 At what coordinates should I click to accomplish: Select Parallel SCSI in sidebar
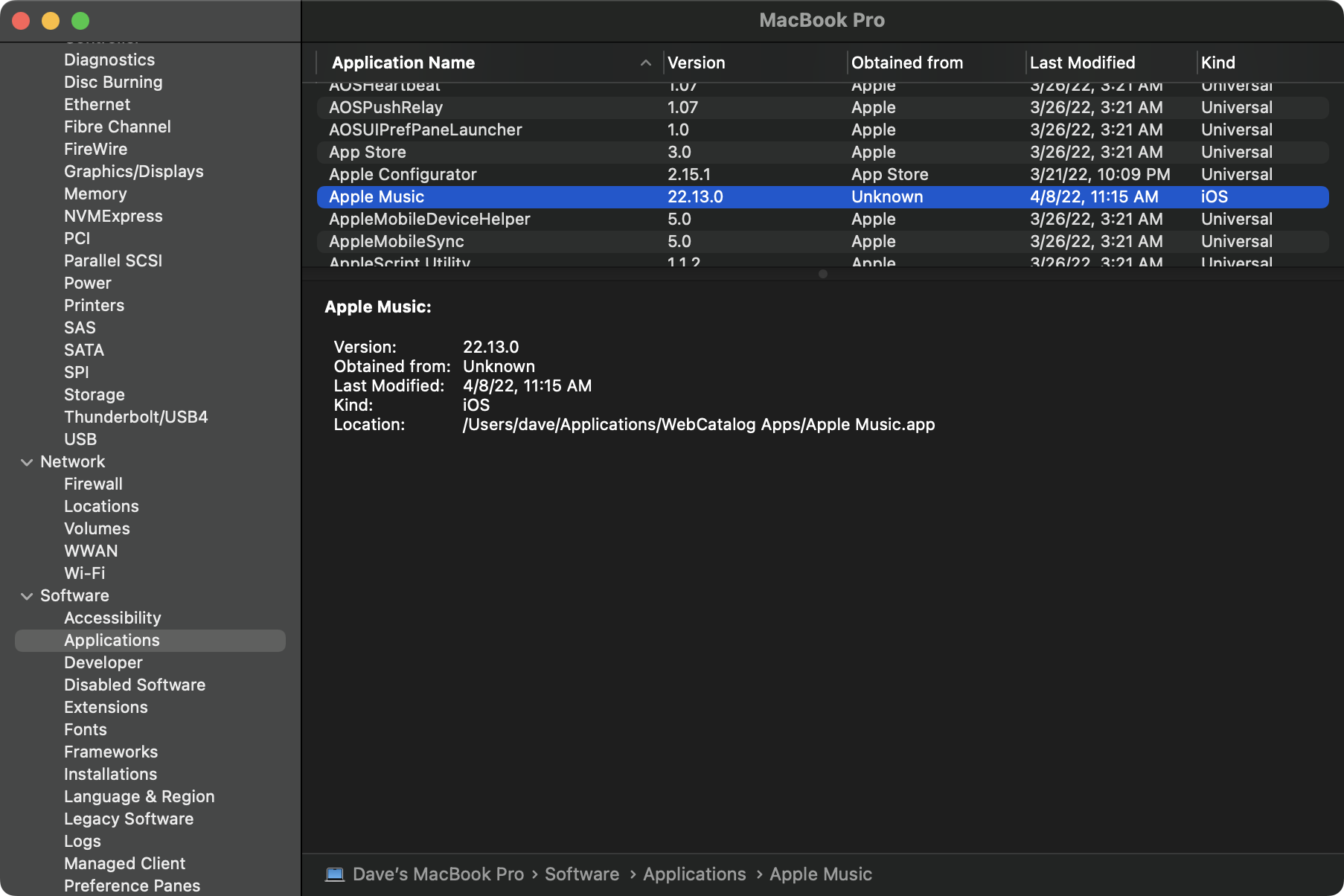tap(113, 260)
